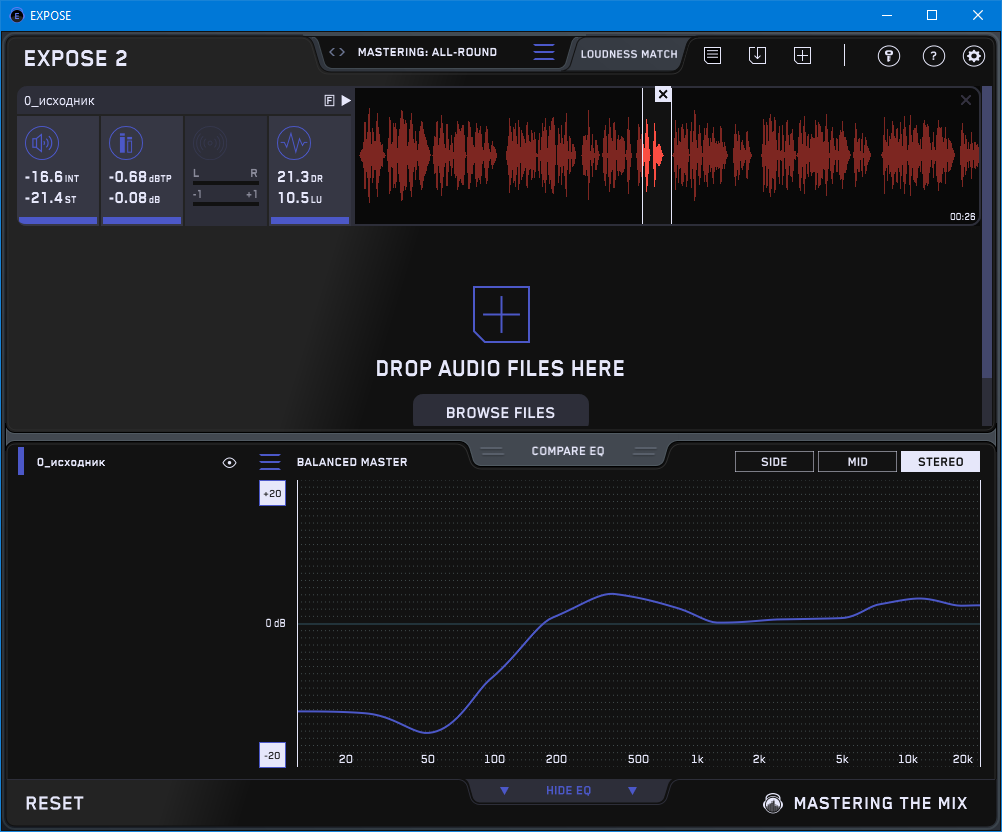Play the 0_исходник track

(x=346, y=100)
